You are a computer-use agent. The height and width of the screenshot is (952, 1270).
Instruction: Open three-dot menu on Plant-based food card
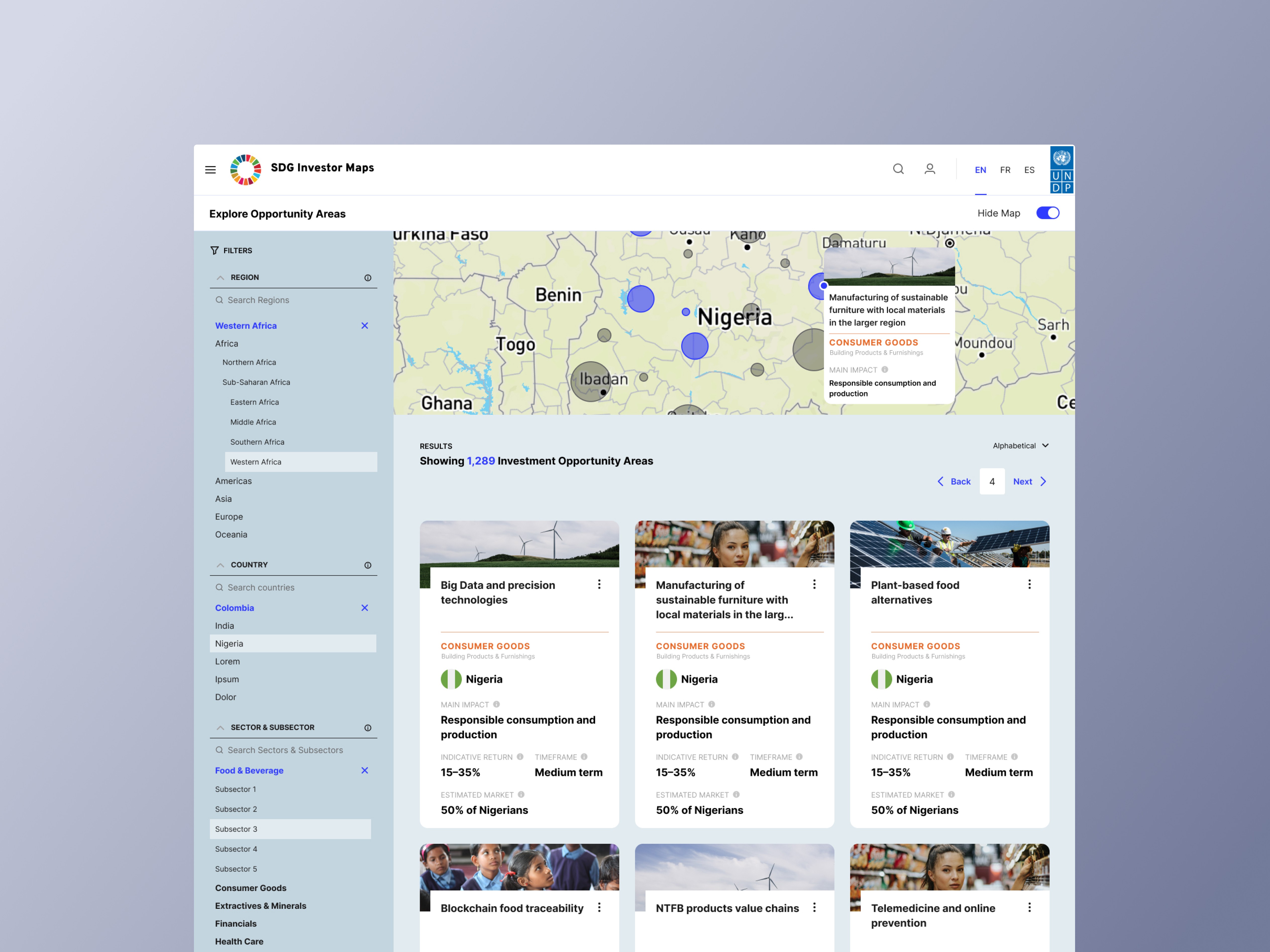[x=1029, y=584]
